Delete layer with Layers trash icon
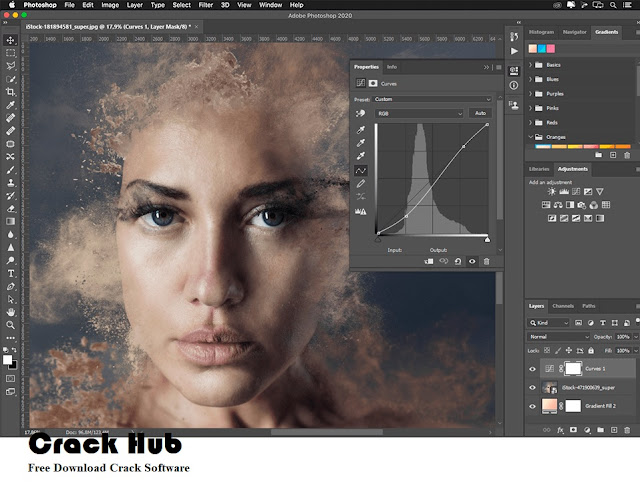Viewport: 640px width, 485px height. tap(627, 430)
